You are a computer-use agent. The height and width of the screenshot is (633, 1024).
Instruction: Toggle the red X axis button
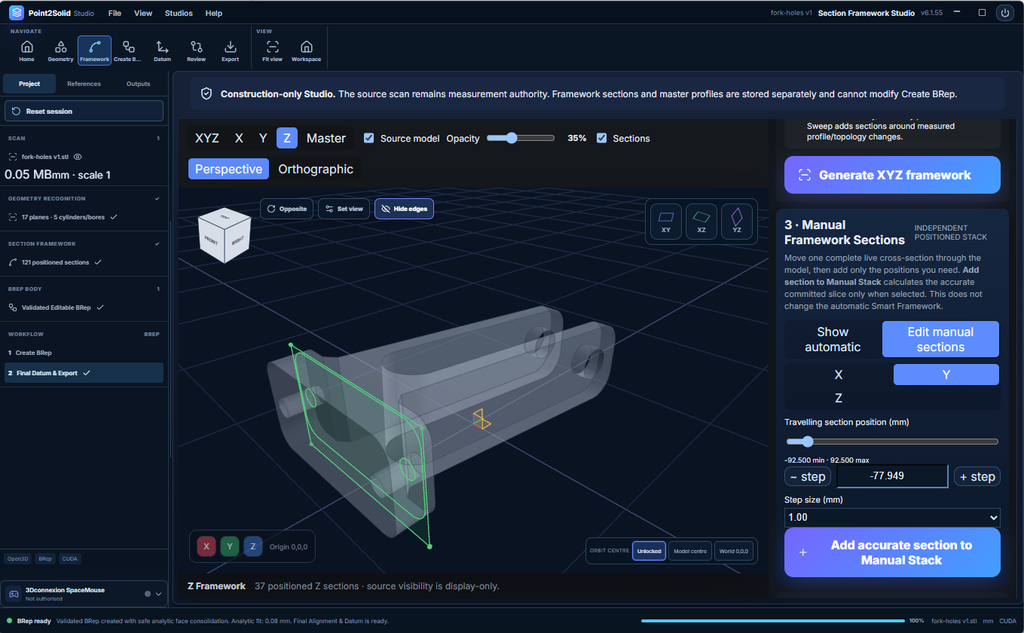pyautogui.click(x=206, y=547)
